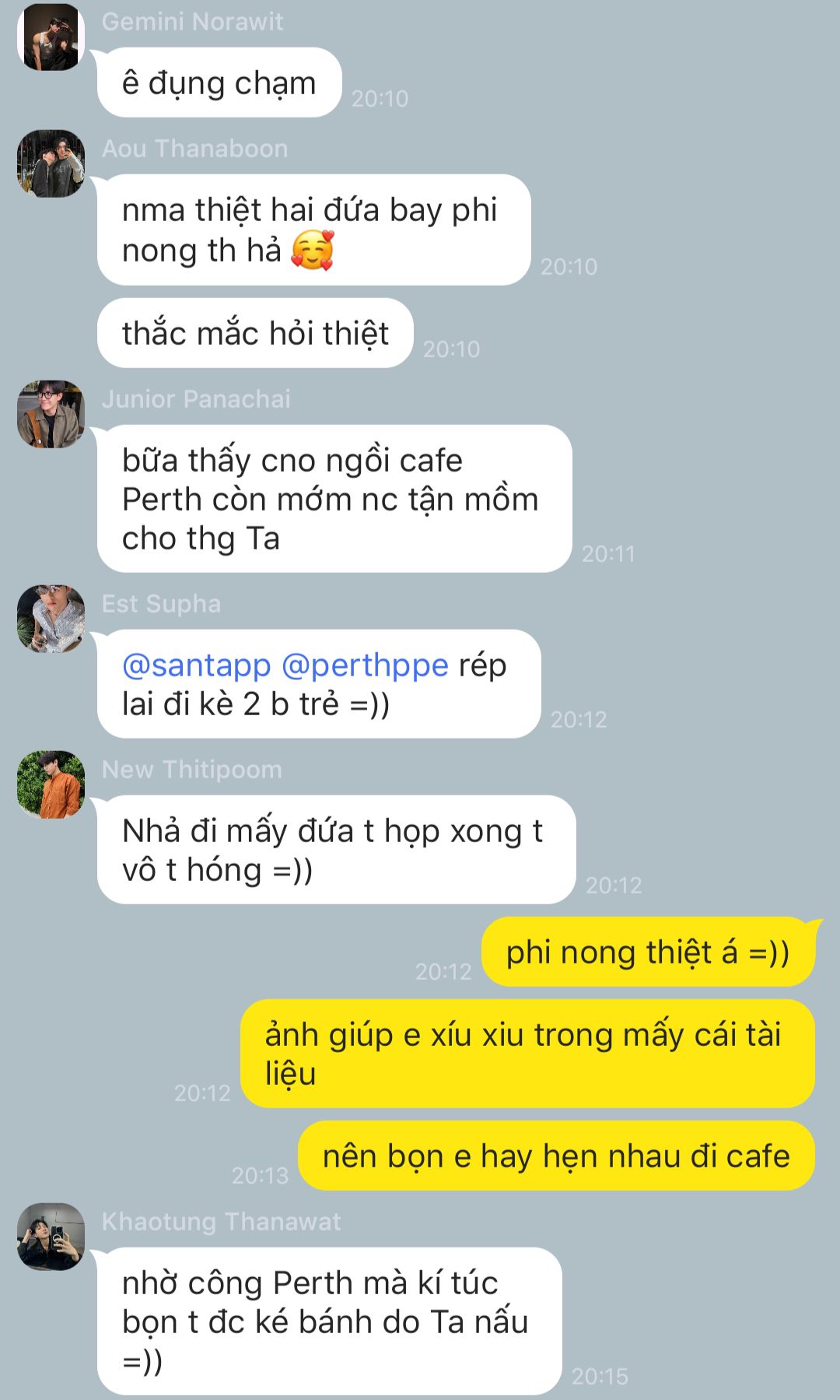The width and height of the screenshot is (840, 1400).
Task: Tap the 'thắc mắc hỏi thiệt' message
Action: (255, 333)
